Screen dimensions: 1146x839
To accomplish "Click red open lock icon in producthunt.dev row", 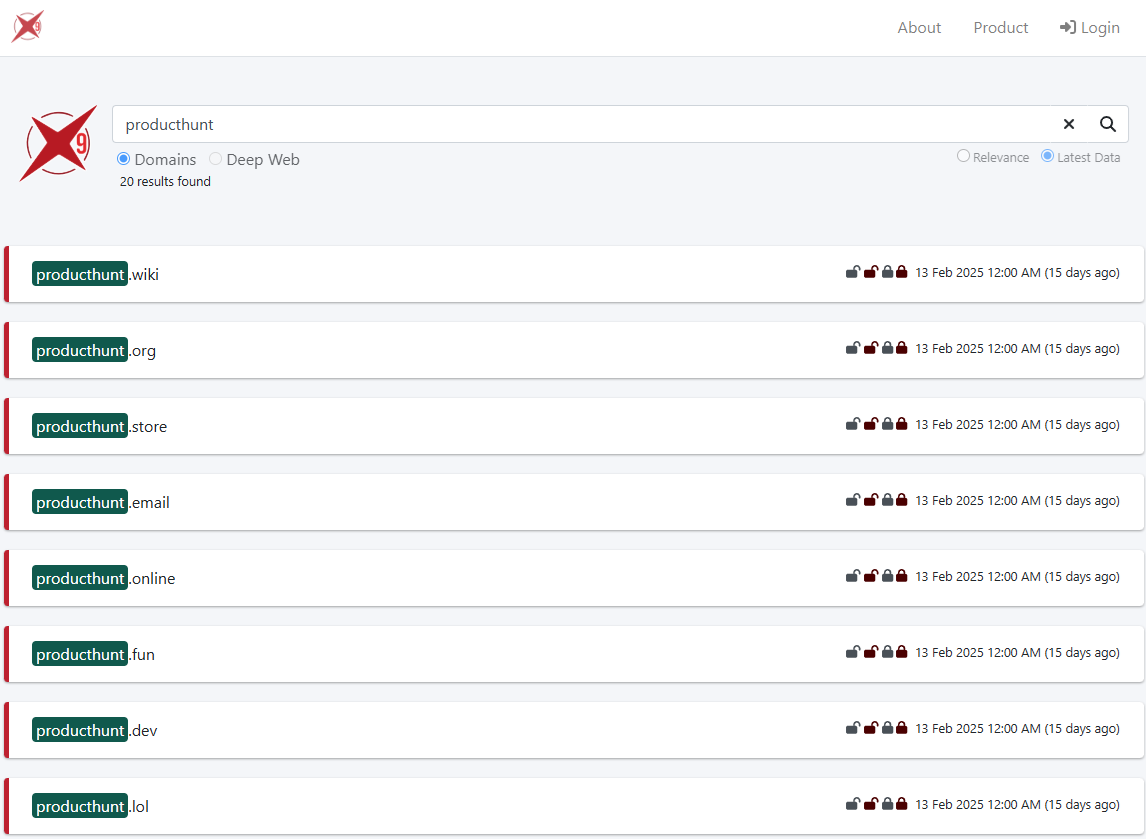I will point(870,728).
